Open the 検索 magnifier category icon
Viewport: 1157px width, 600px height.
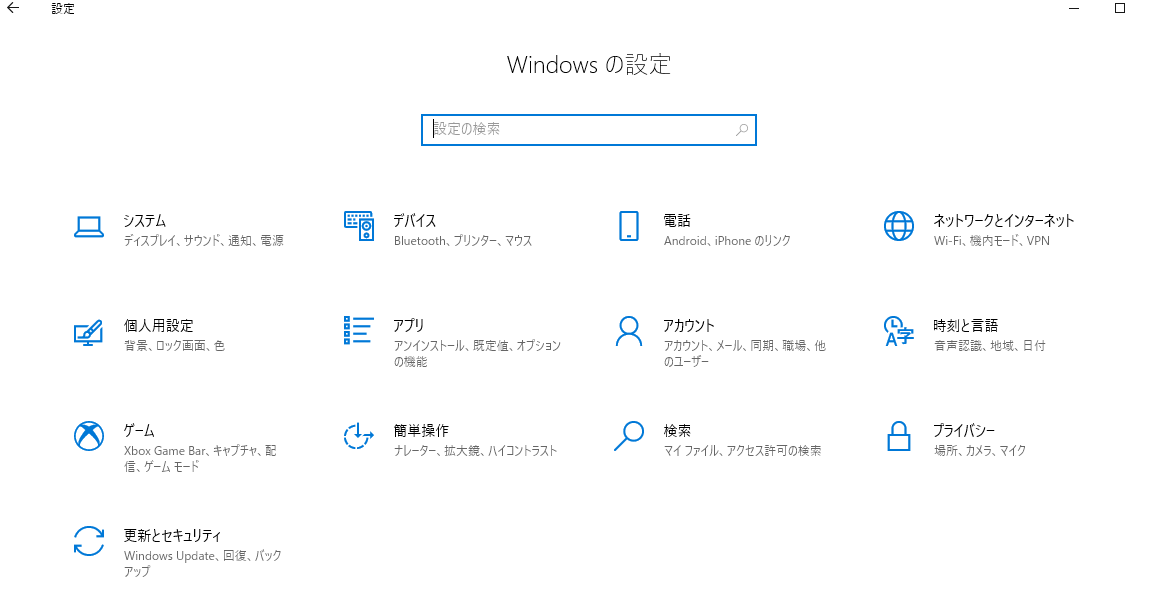coord(629,436)
